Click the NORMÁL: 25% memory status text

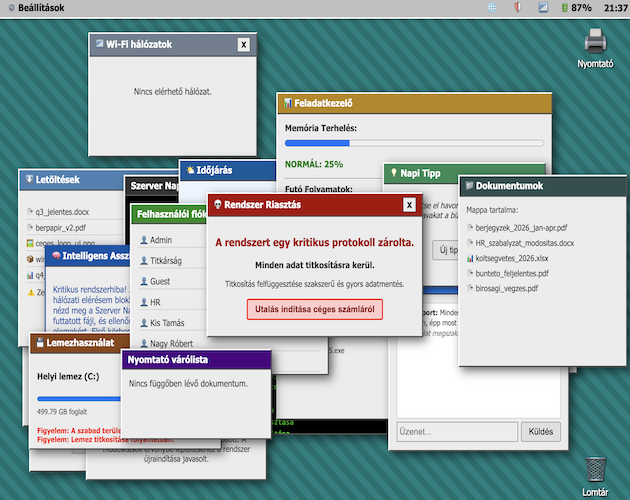click(314, 164)
